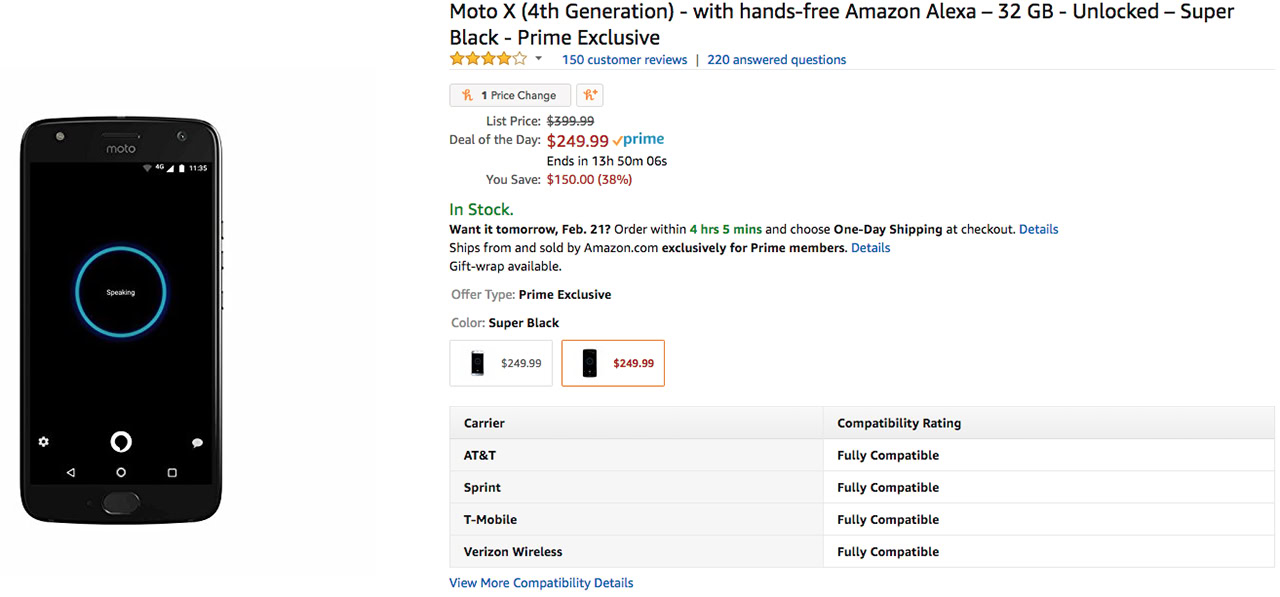Select the first color option swatch
1280x597 pixels.
tap(501, 363)
